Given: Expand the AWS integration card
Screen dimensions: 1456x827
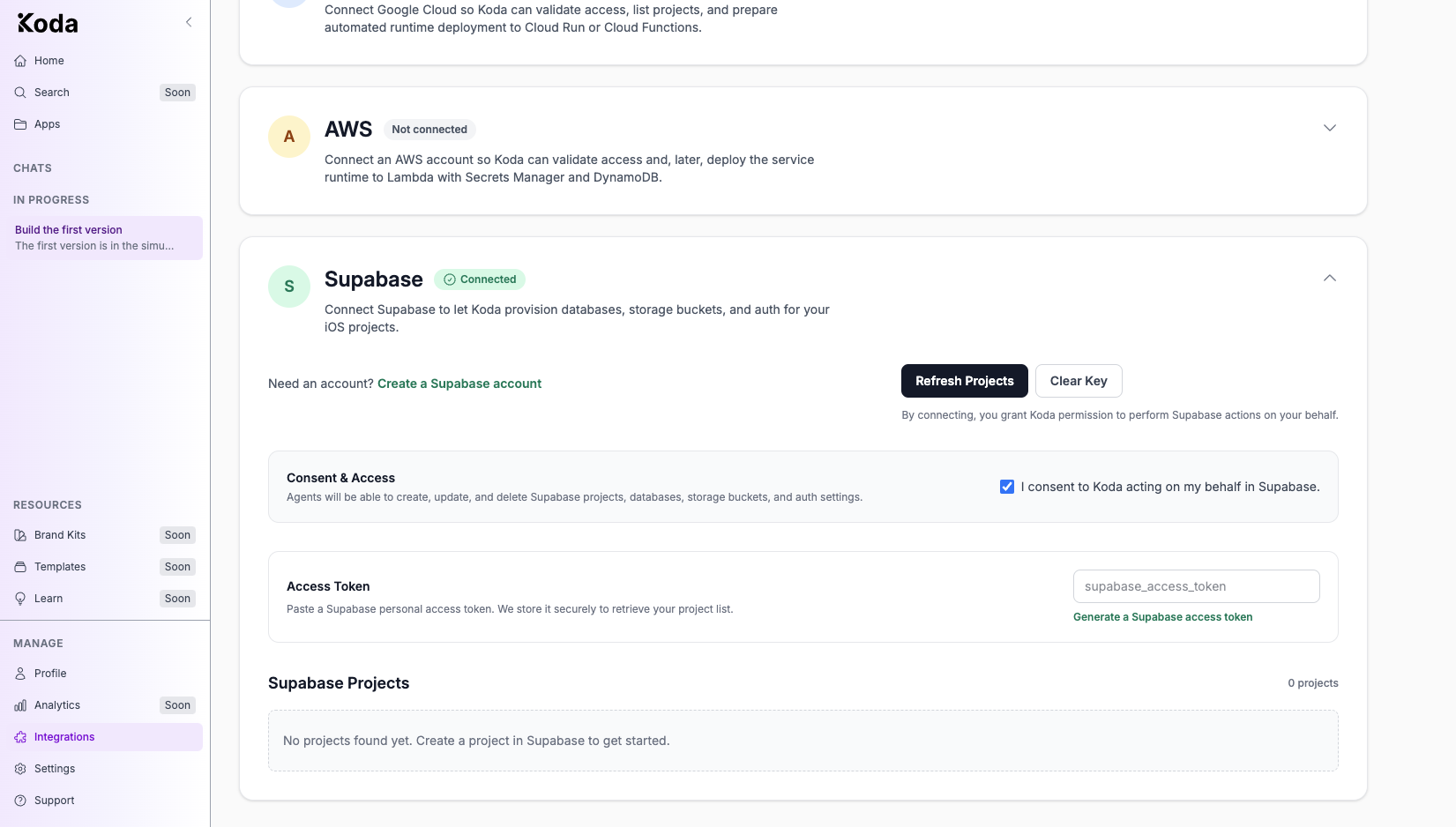Looking at the screenshot, I should 1330,128.
